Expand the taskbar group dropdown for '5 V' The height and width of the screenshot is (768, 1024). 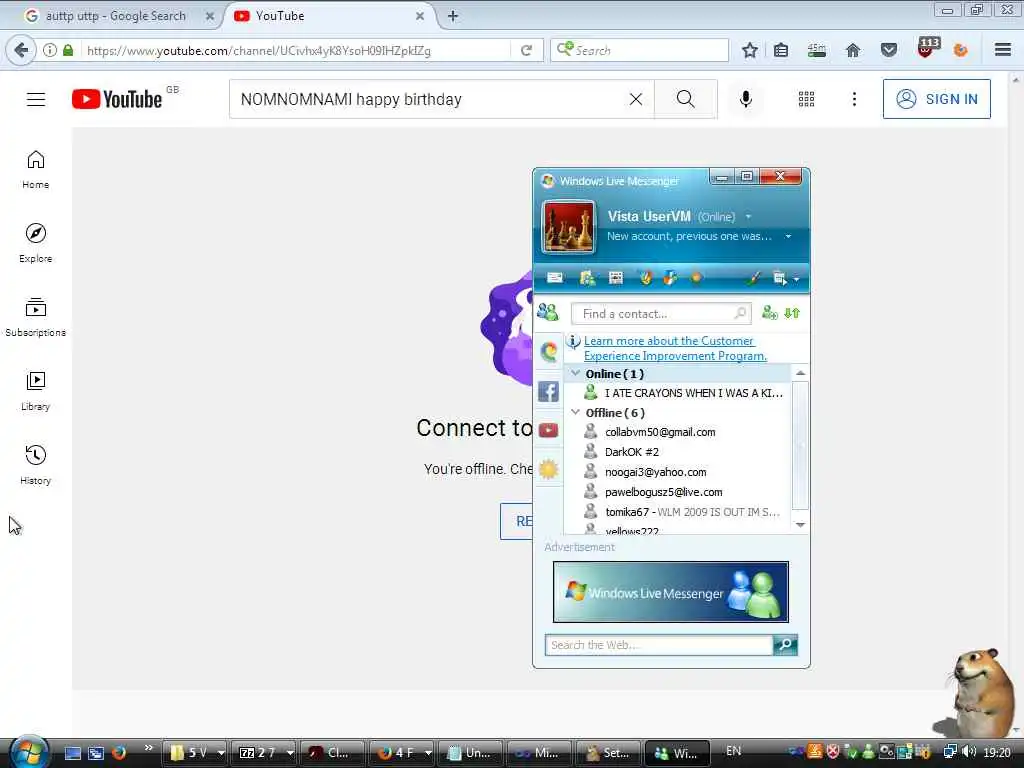tap(221, 753)
